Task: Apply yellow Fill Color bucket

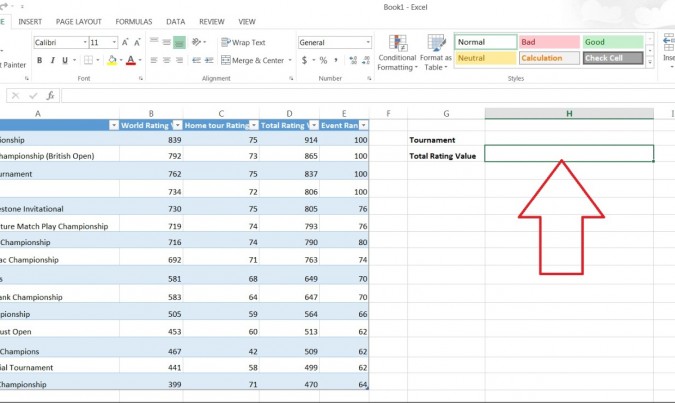Action: coord(112,60)
